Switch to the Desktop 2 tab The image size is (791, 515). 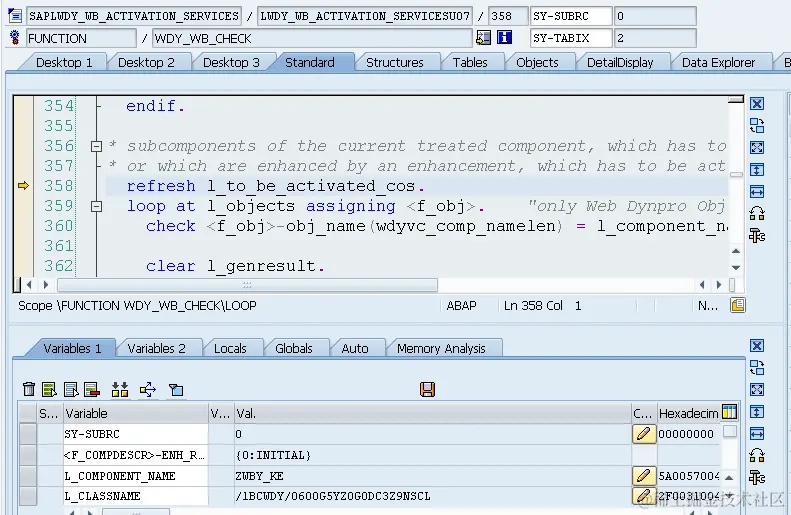(146, 63)
